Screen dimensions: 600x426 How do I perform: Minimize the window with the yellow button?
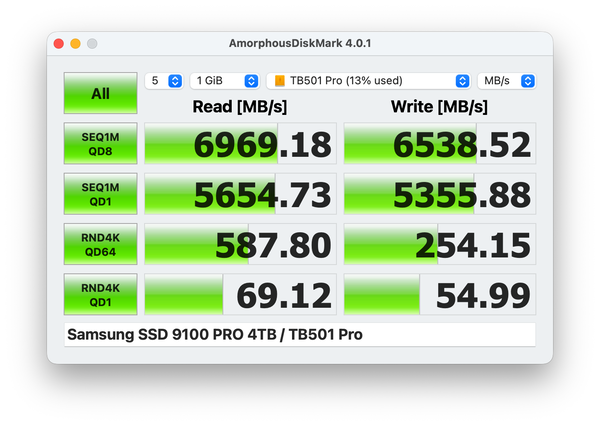click(75, 44)
